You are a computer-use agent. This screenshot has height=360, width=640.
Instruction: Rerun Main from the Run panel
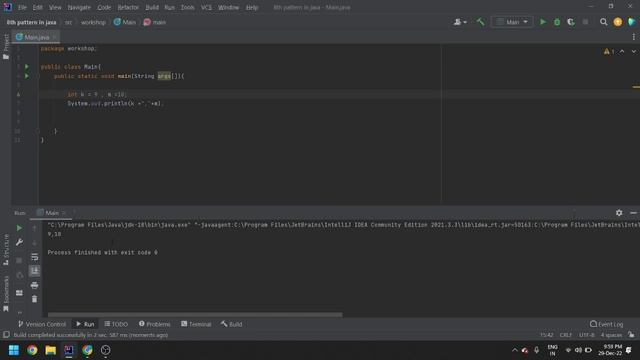[x=19, y=228]
